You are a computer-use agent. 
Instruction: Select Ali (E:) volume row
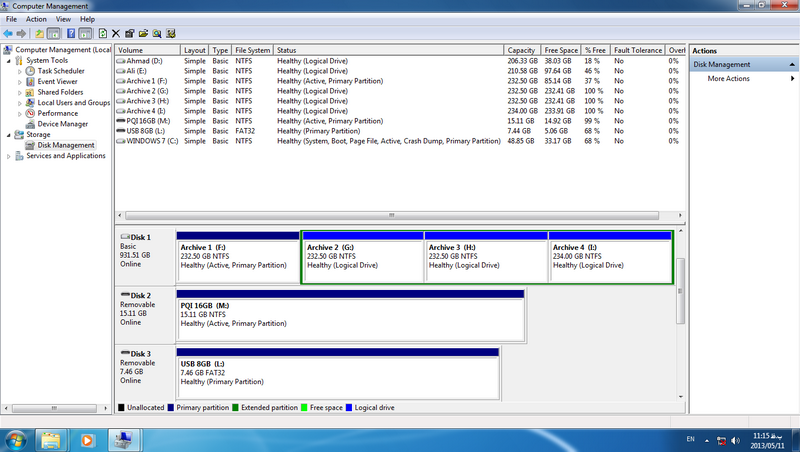[399, 71]
